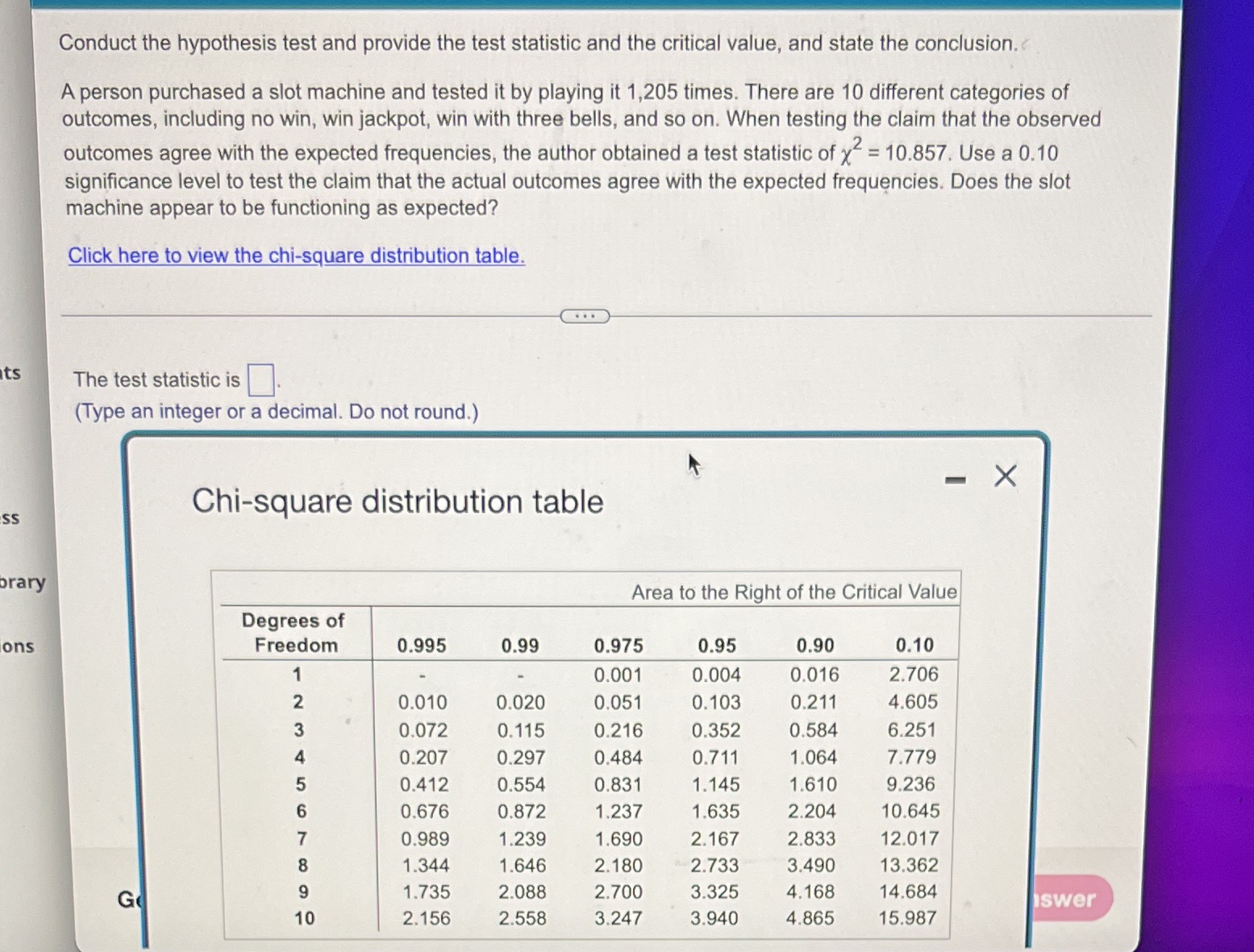This screenshot has height=952, width=1254.
Task: Select the 0.995 column header
Action: [423, 645]
